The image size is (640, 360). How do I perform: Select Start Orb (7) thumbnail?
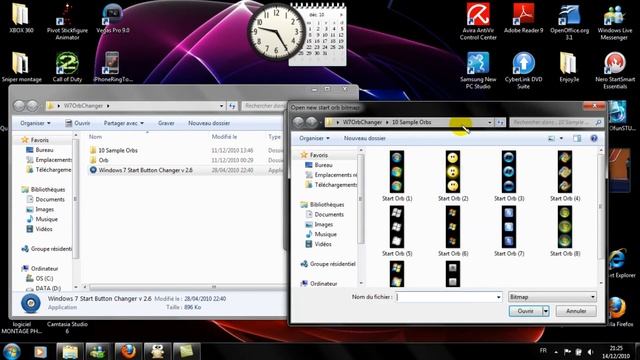point(509,231)
